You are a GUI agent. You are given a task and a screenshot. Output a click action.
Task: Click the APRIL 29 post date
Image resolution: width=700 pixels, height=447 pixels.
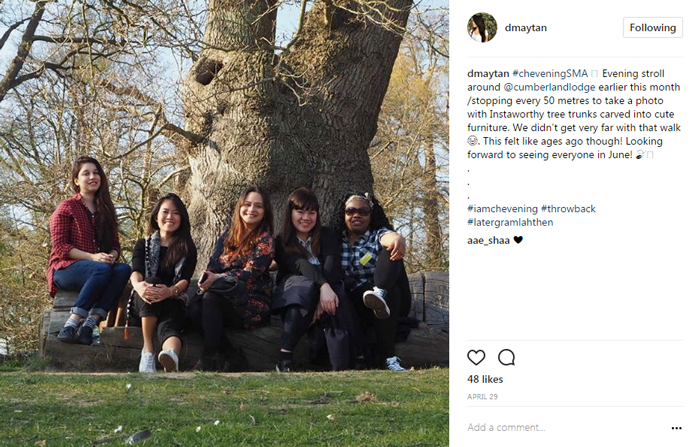point(482,397)
